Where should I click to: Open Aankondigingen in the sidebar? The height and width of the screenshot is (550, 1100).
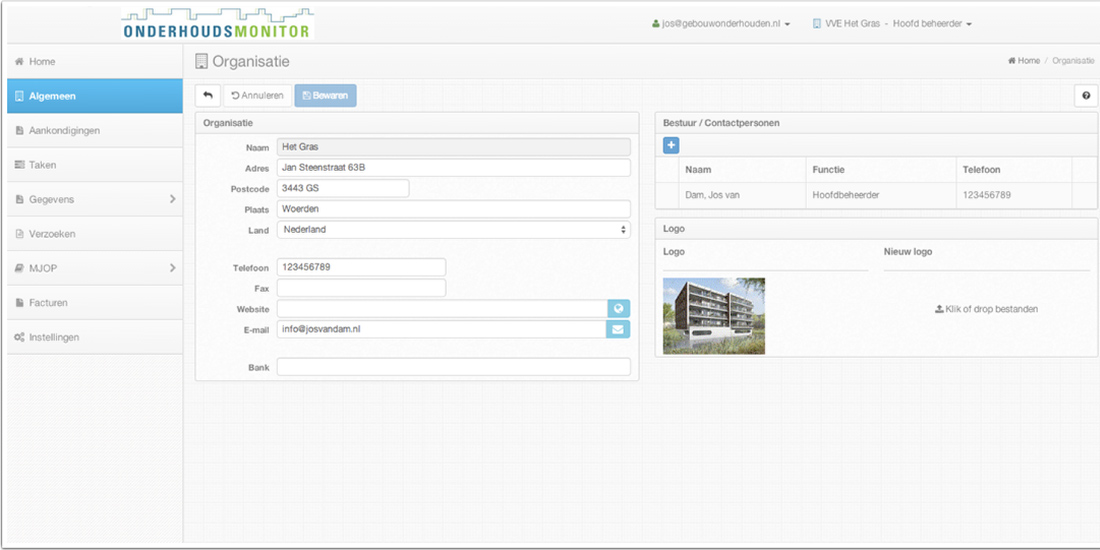(x=64, y=131)
